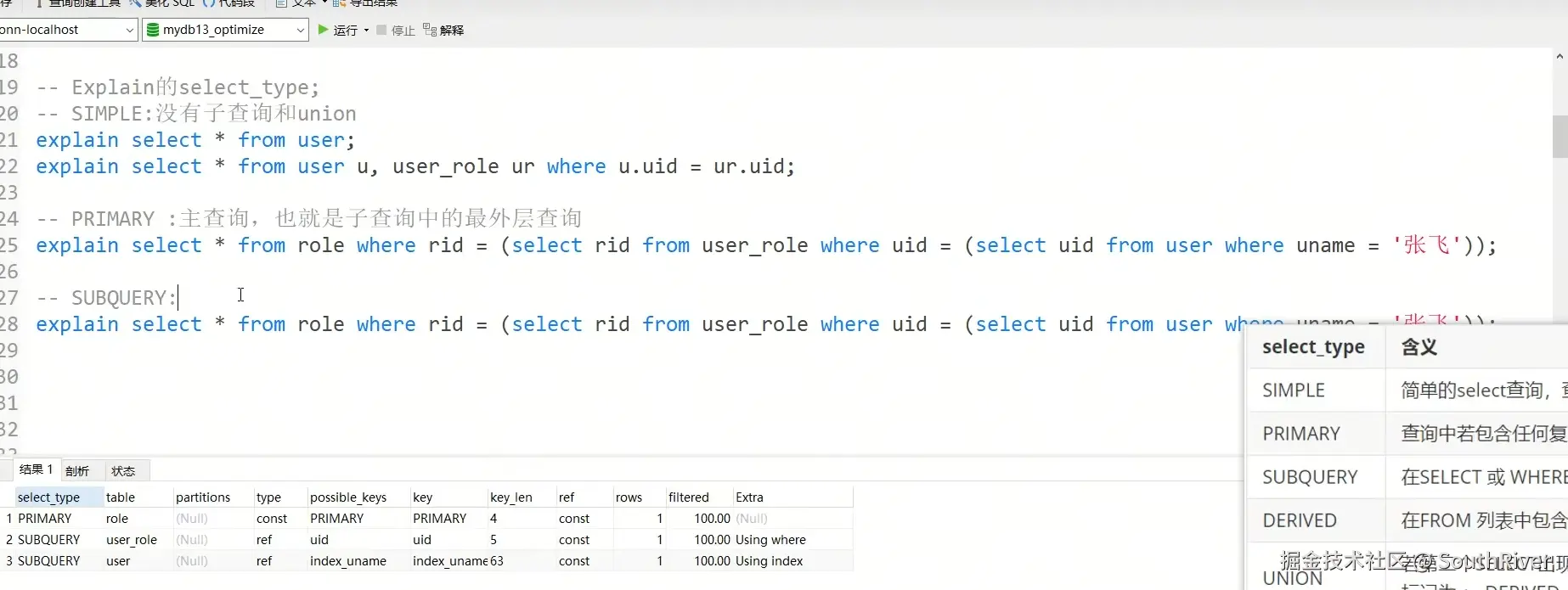Switch to the 结果 1 tab
Image resolution: width=1568 pixels, height=590 pixels.
(36, 469)
